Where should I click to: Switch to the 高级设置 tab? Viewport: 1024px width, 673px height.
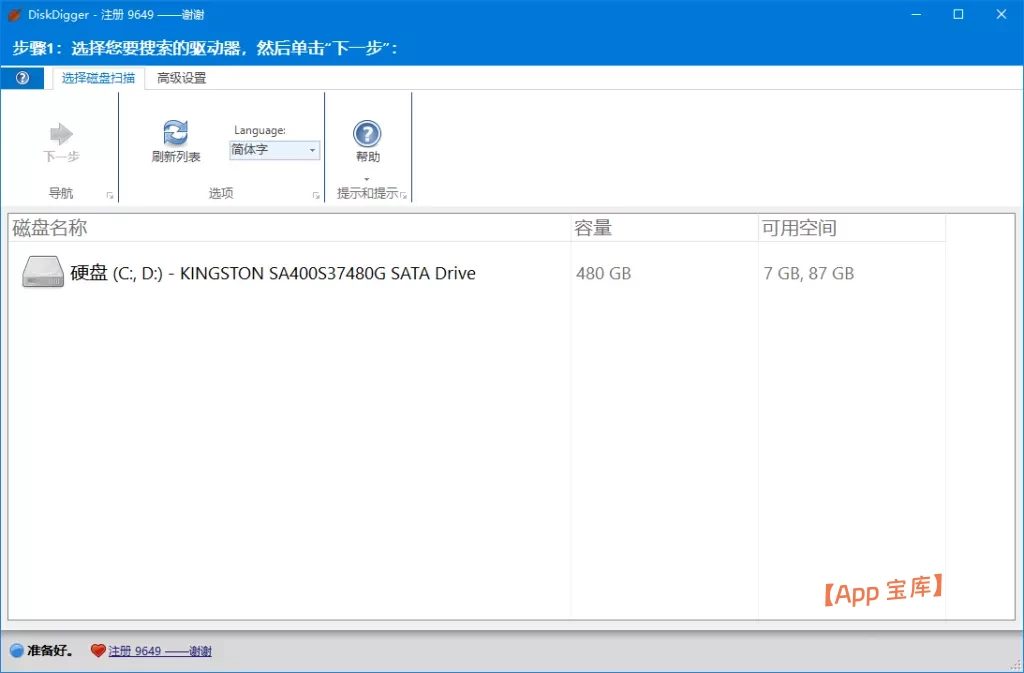(182, 78)
